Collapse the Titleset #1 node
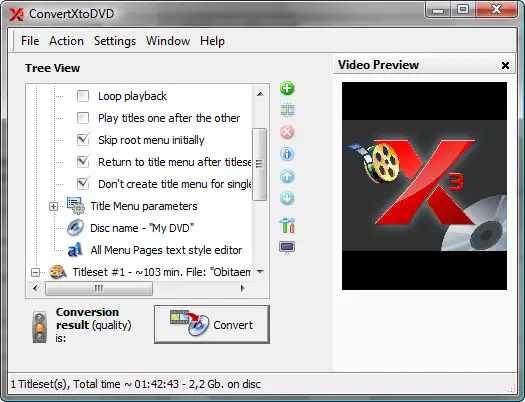This screenshot has width=525, height=402. click(x=35, y=272)
